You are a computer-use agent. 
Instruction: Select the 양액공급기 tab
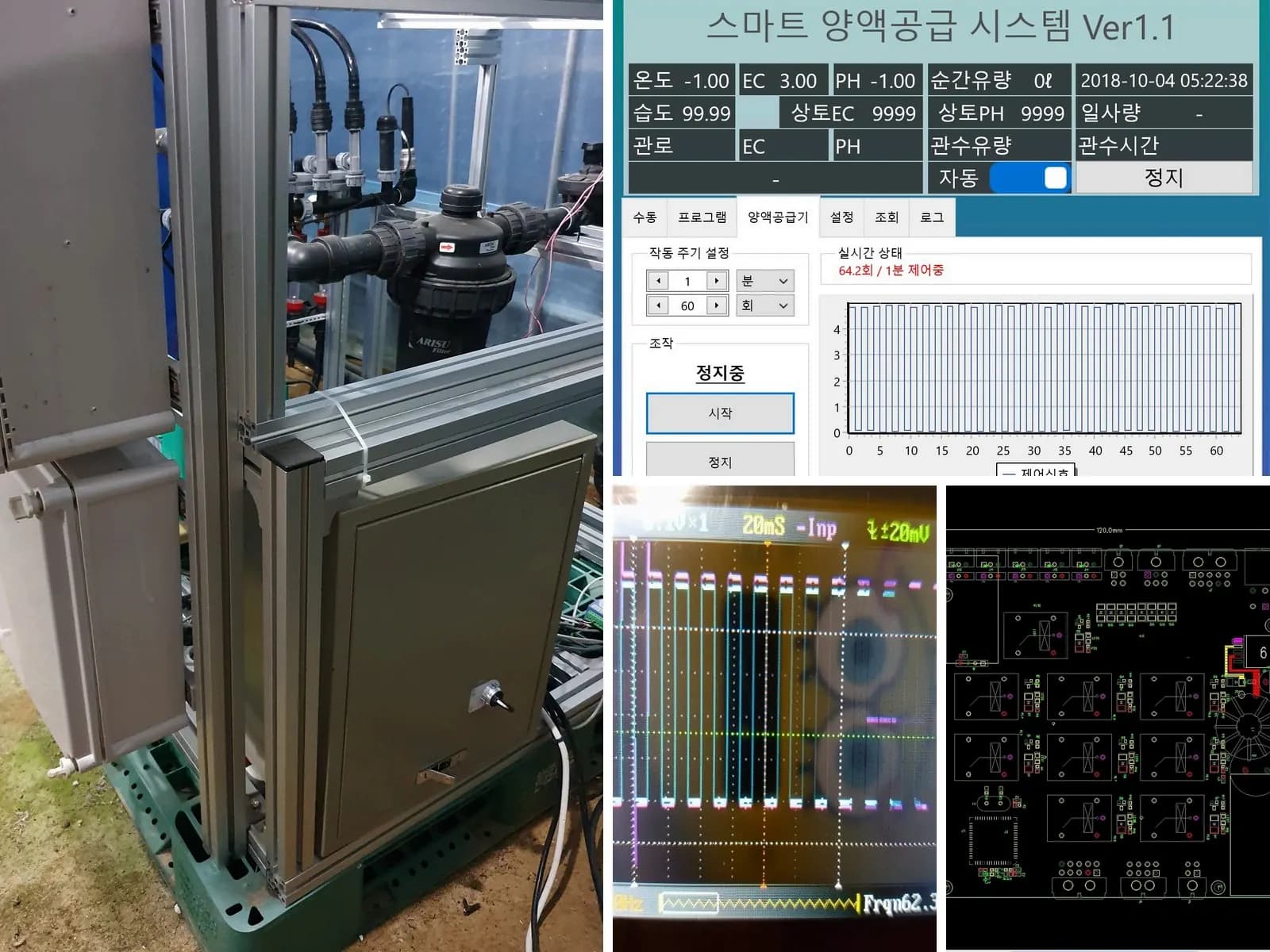click(778, 217)
